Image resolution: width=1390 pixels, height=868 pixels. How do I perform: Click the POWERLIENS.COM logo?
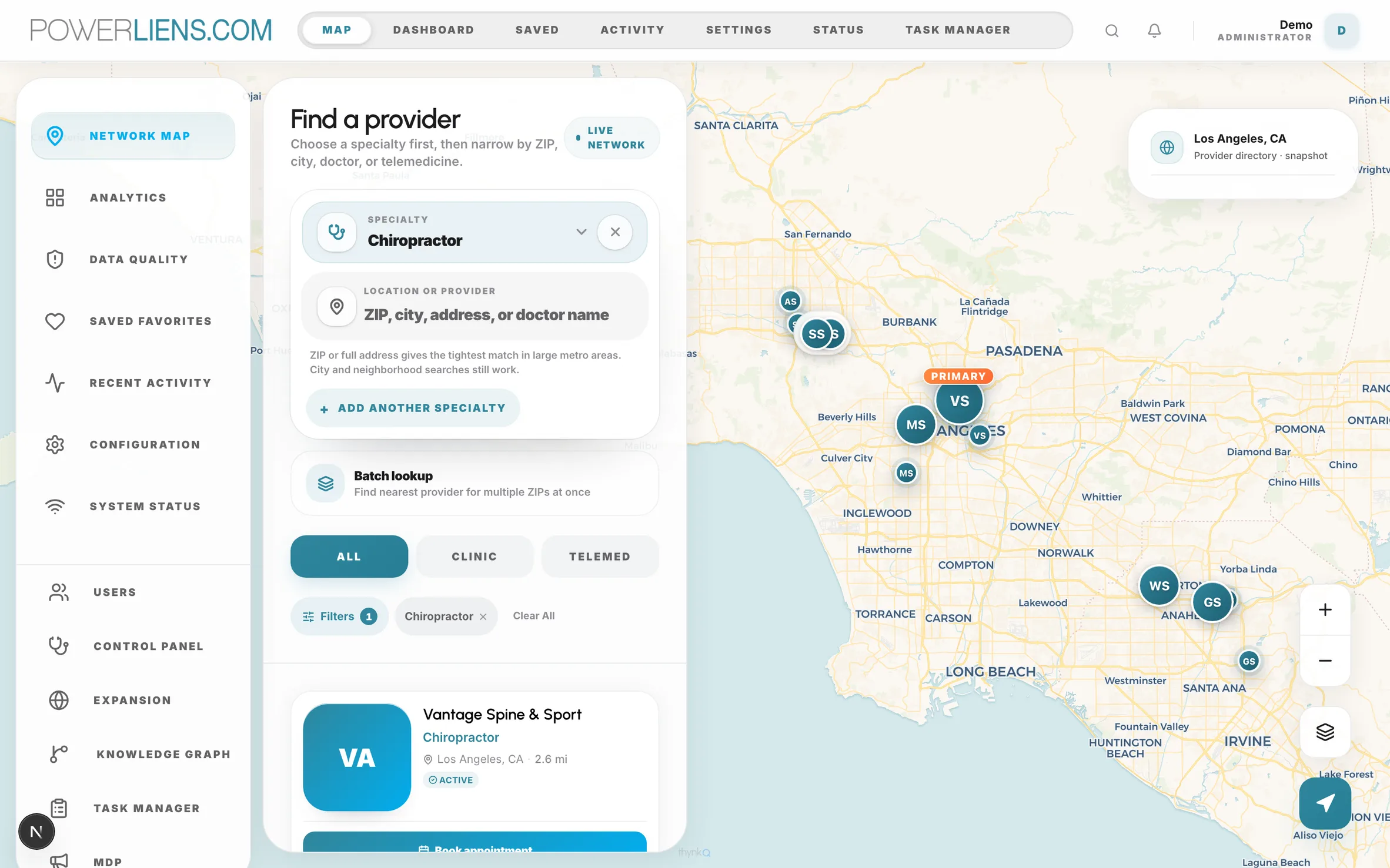[151, 30]
